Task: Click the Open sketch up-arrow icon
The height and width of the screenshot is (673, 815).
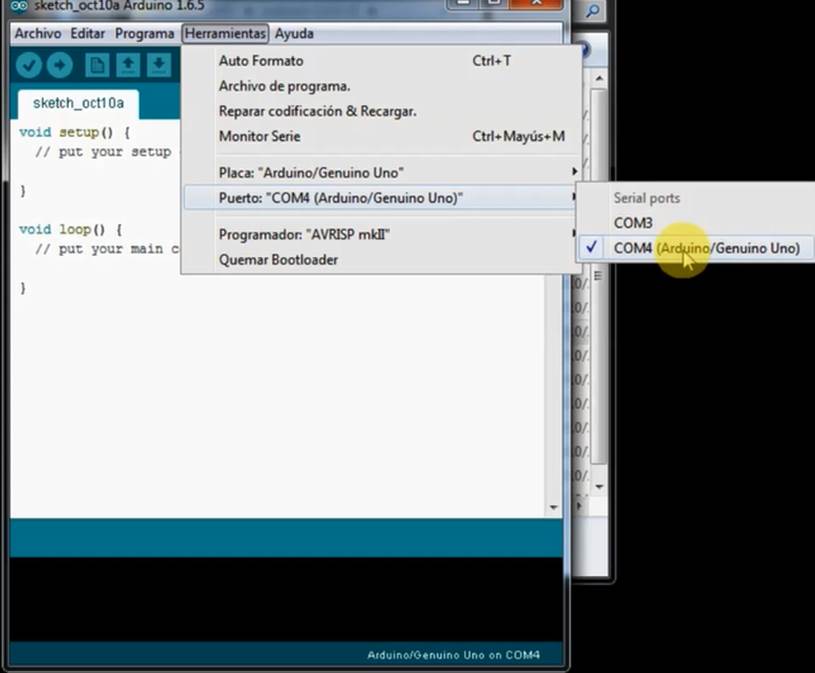Action: (128, 65)
